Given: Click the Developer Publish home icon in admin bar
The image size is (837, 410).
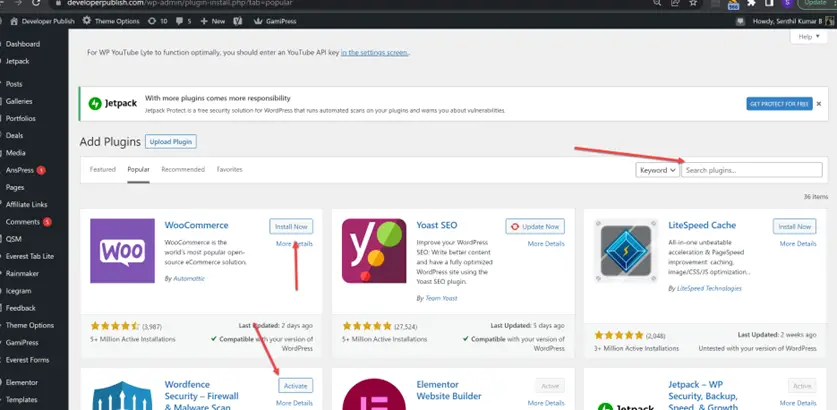Looking at the screenshot, I should (x=14, y=21).
